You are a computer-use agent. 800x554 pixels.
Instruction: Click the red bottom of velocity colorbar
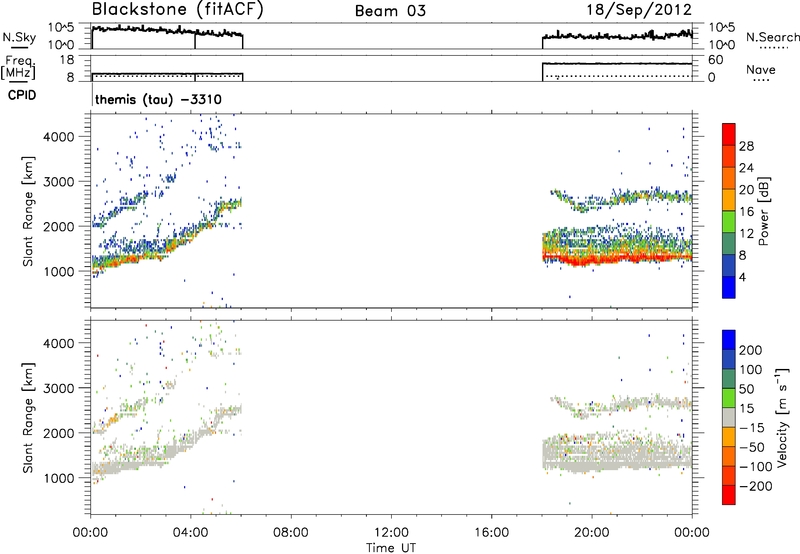(x=729, y=495)
